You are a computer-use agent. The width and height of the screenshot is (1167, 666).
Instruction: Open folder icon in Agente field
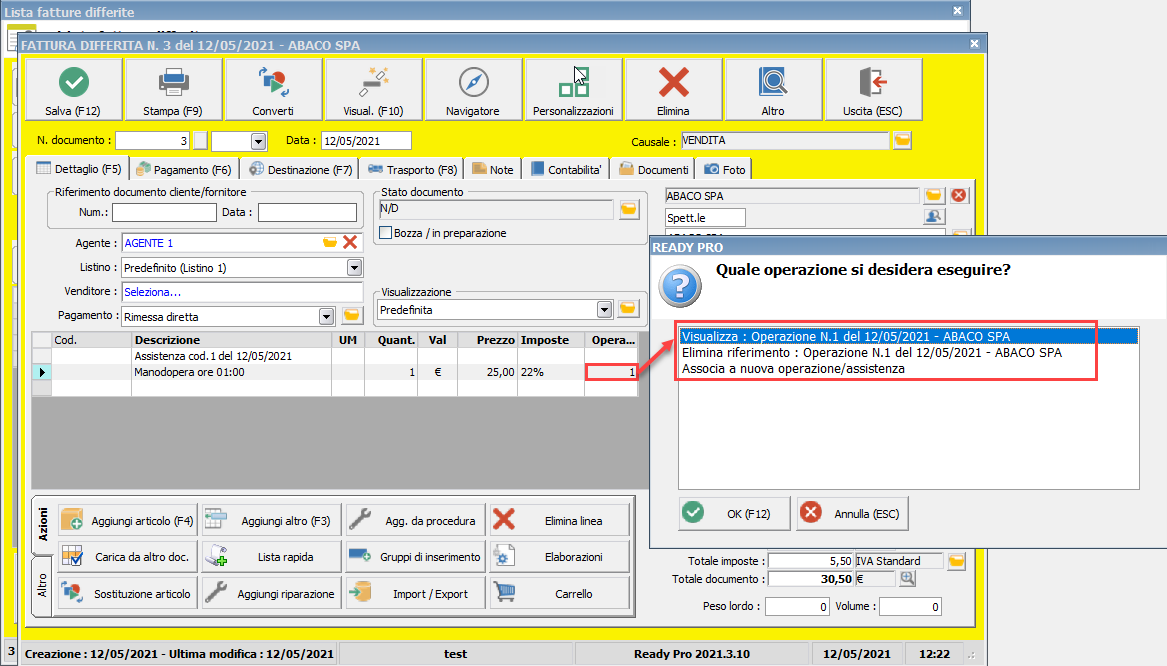[x=330, y=243]
